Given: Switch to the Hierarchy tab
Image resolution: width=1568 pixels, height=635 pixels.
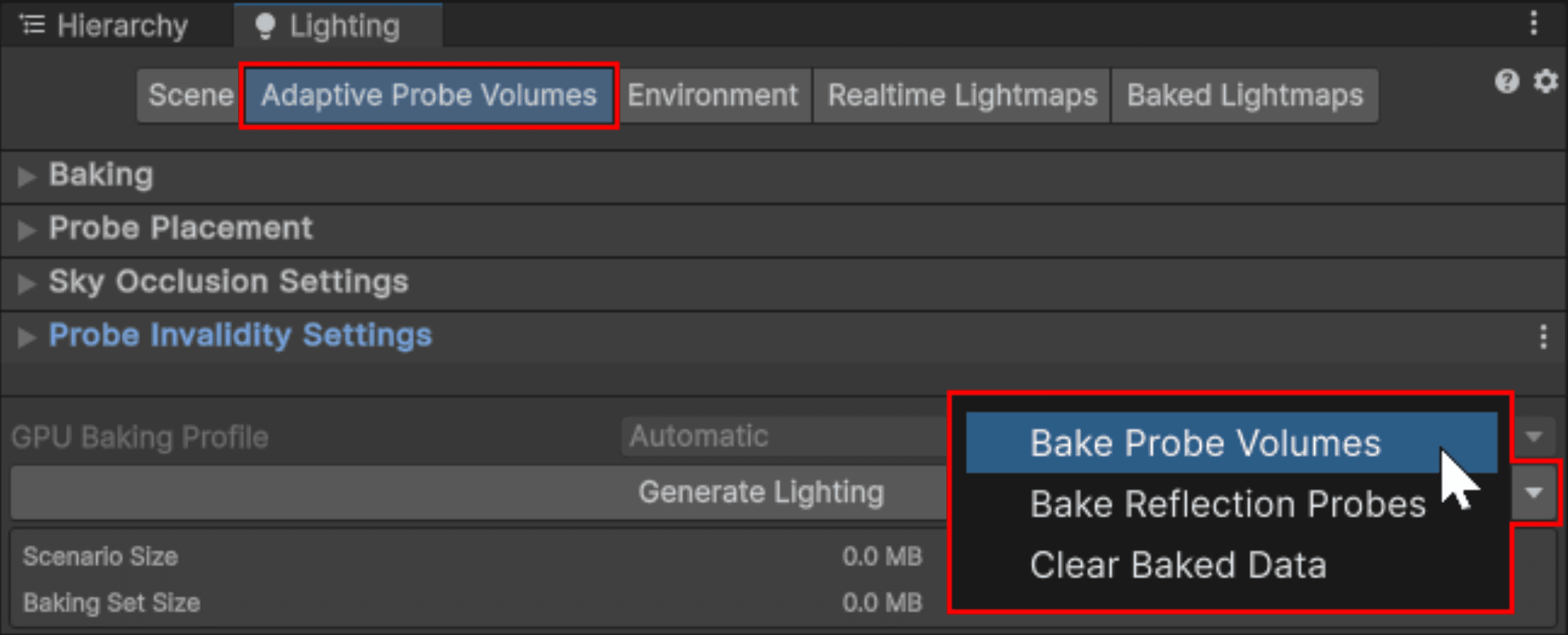Looking at the screenshot, I should click(x=124, y=25).
